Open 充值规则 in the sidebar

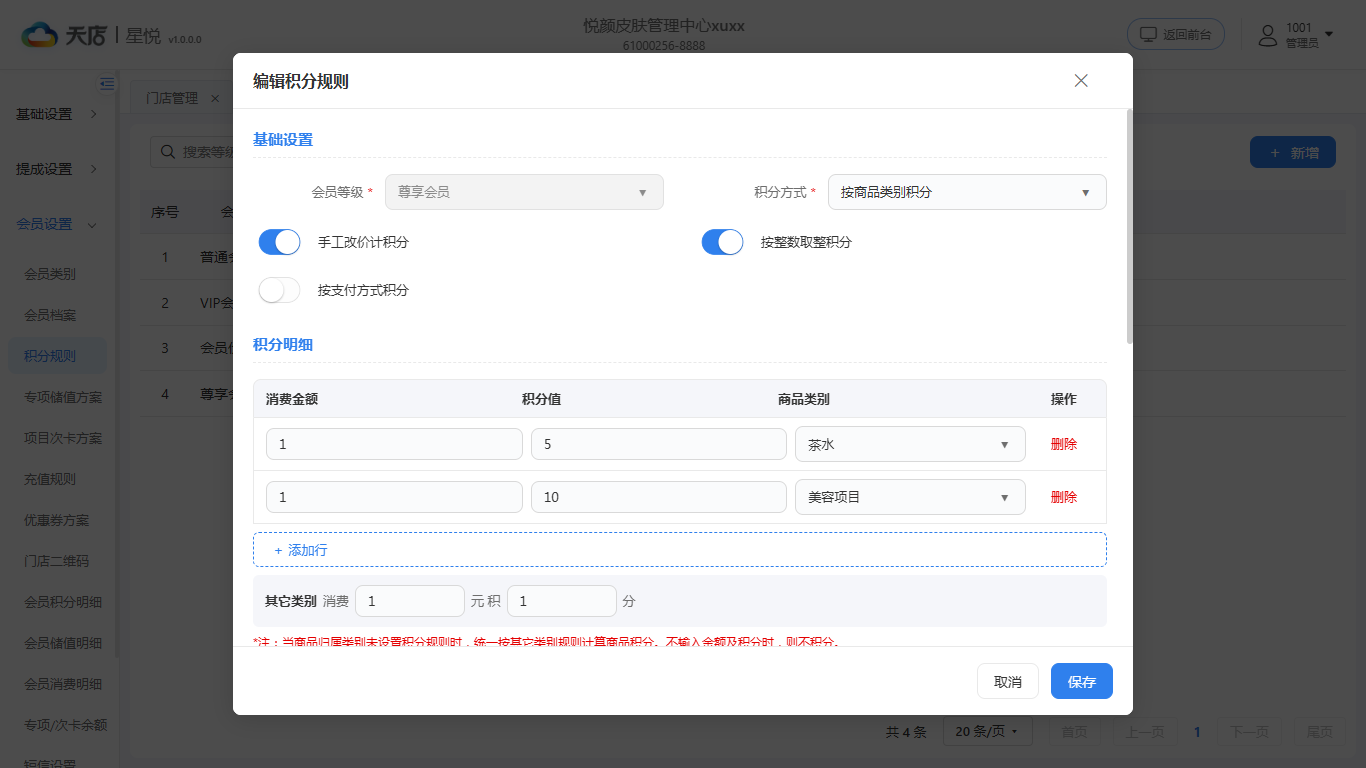click(50, 479)
